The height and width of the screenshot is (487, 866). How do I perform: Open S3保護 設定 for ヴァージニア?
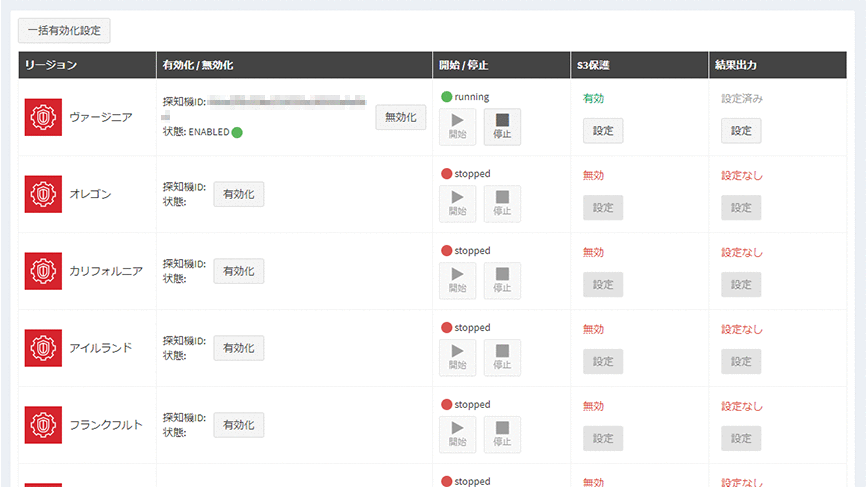tap(602, 131)
